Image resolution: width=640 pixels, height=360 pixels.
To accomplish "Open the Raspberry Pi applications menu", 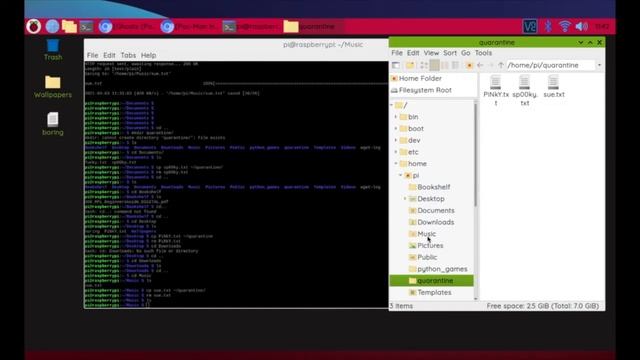I will tap(34, 27).
